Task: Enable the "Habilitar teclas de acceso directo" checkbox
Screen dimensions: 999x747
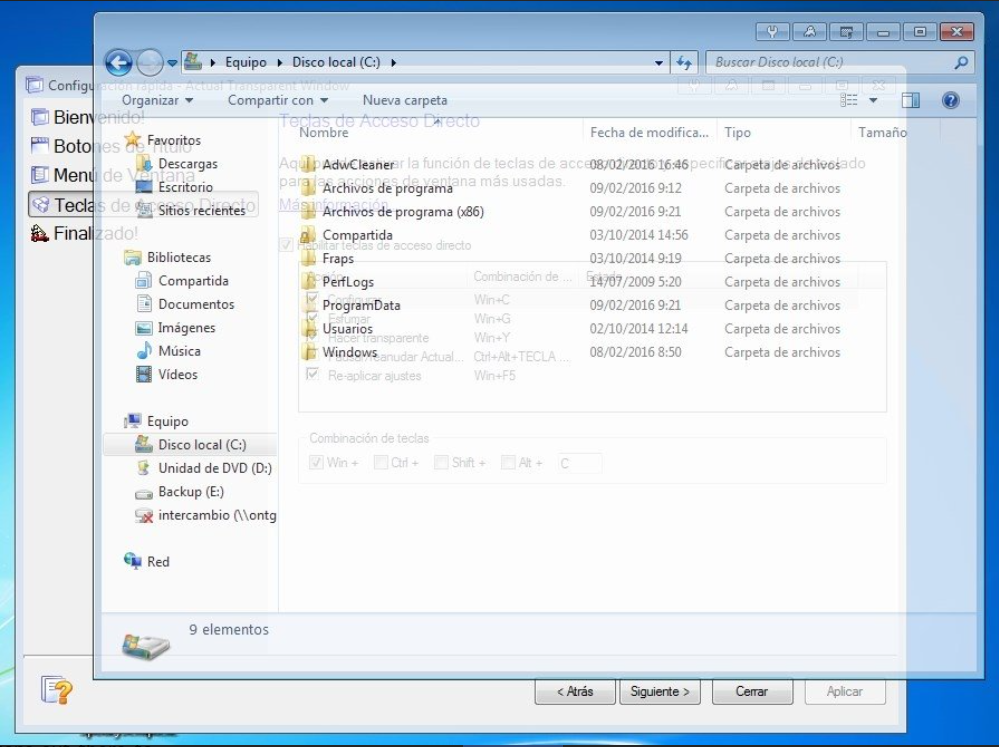Action: click(x=285, y=246)
